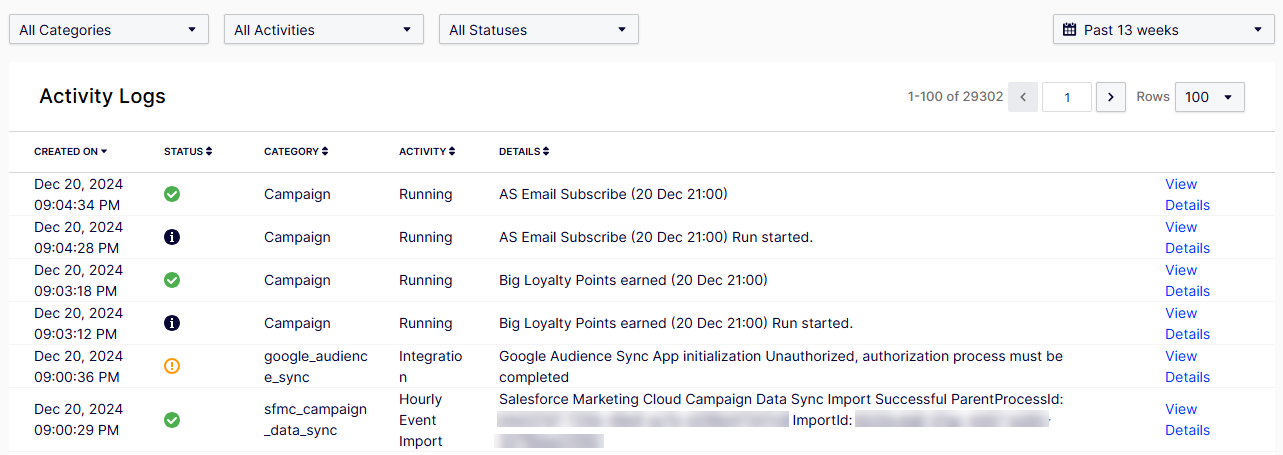Screen dimensions: 1283x455
Task: Click the page number input field
Action: 1066,97
